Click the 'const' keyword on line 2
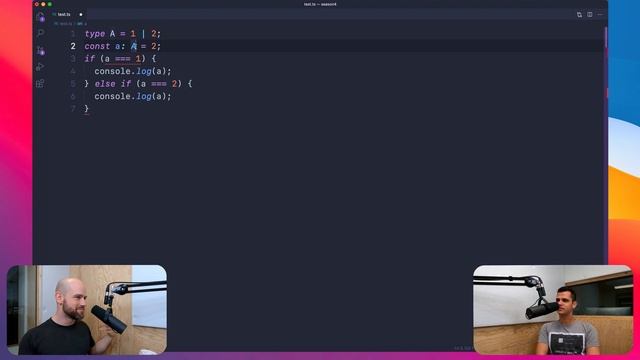Screen dimensions: 640x360 pos(97,47)
